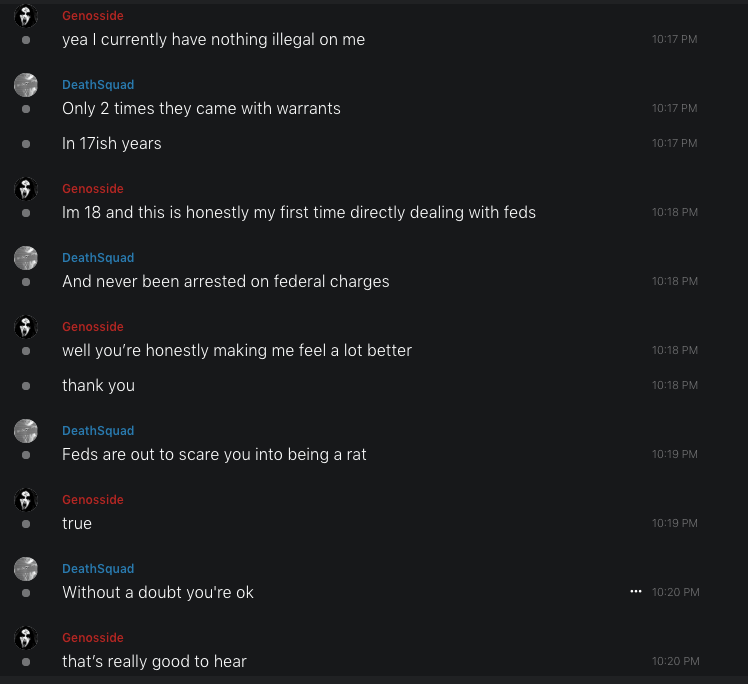Image resolution: width=748 pixels, height=684 pixels.
Task: Click the "Feds are out to scare you" message
Action: click(x=214, y=454)
